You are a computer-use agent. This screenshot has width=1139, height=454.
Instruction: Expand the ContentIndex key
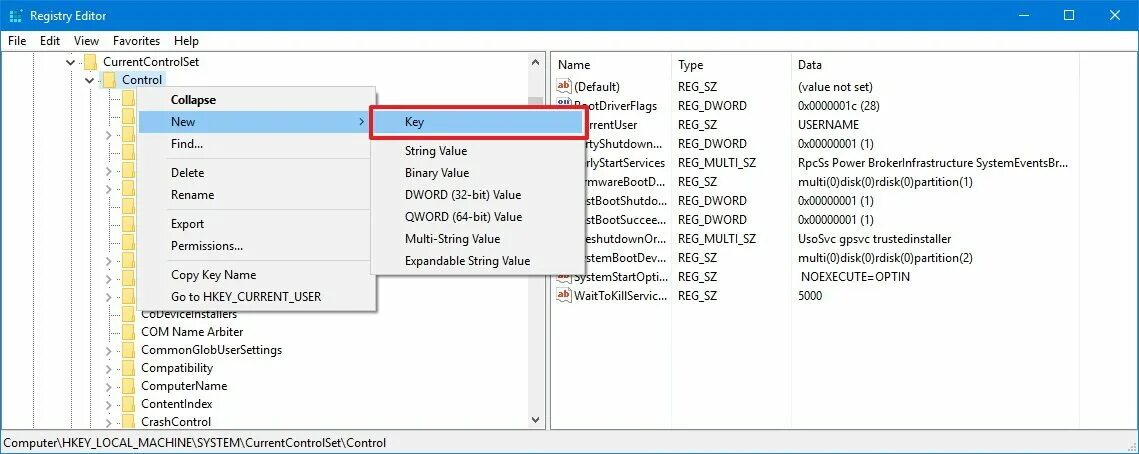click(x=109, y=404)
